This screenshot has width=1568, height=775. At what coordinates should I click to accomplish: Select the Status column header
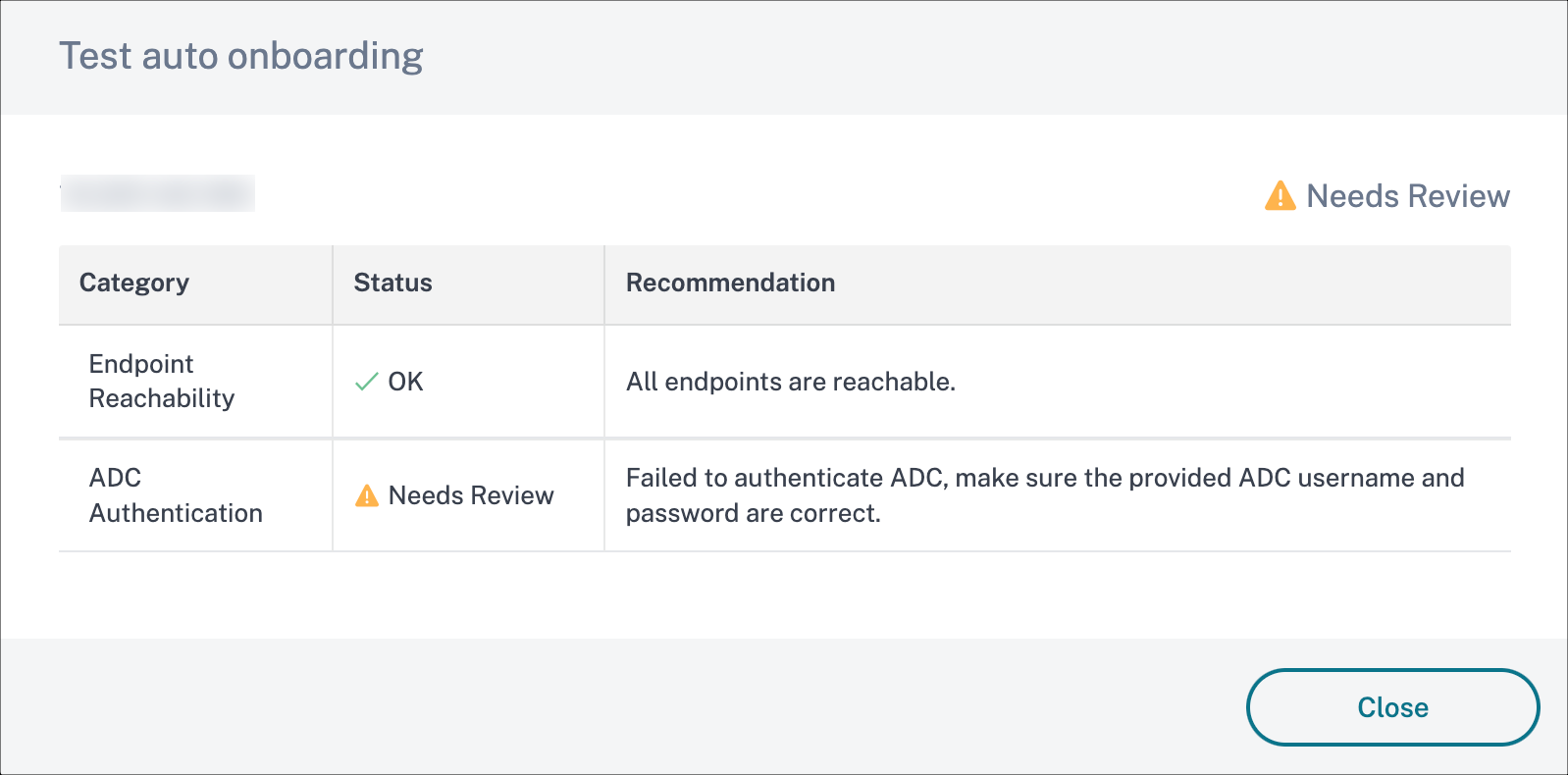[392, 283]
